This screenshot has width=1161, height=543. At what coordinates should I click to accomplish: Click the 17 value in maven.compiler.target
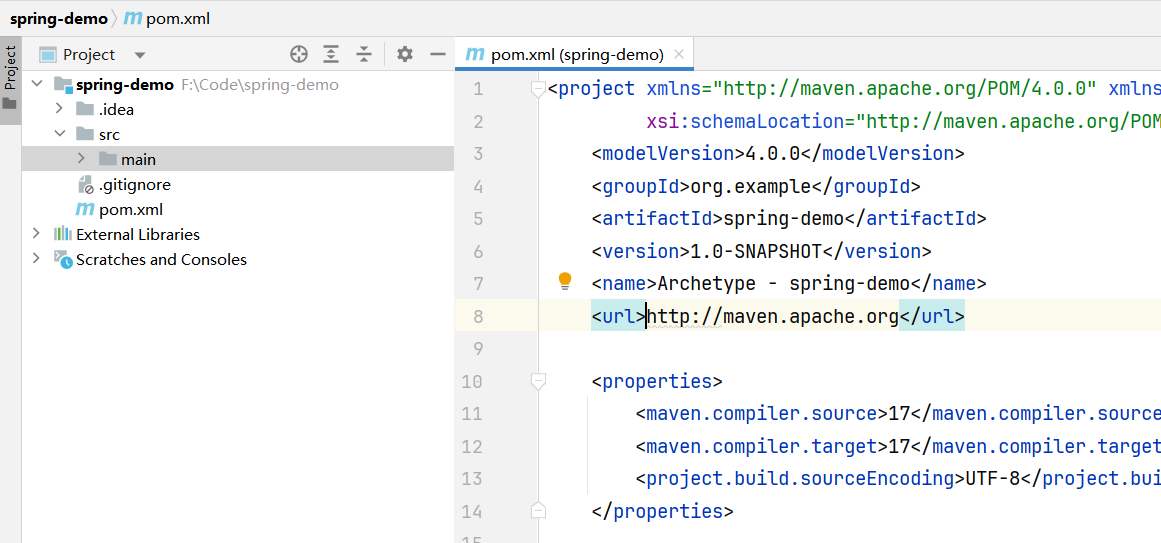pos(899,447)
